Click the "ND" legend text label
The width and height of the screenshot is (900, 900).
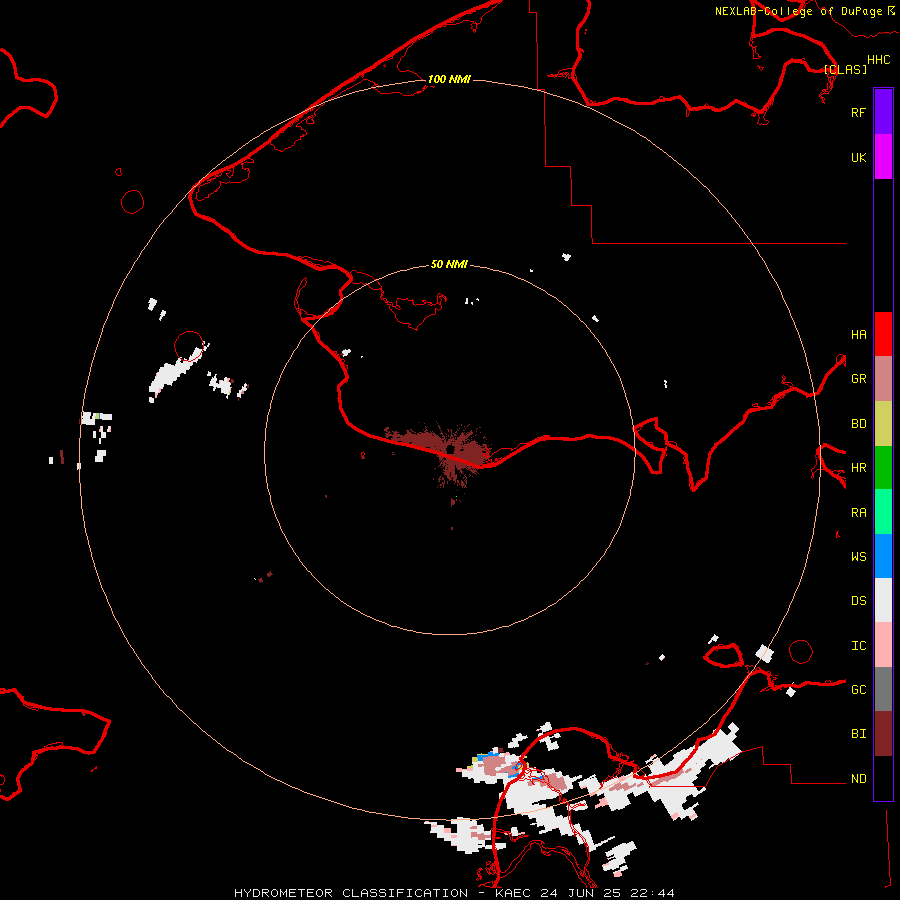858,779
